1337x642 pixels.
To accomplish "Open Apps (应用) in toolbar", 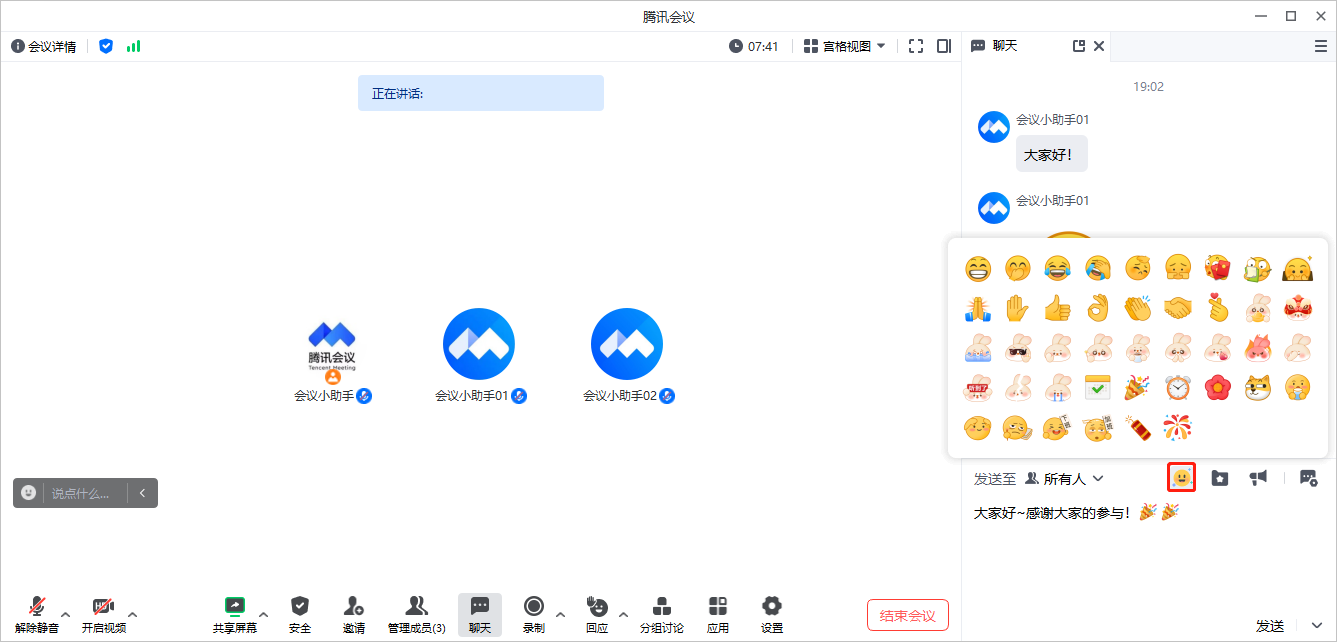I will tap(718, 615).
